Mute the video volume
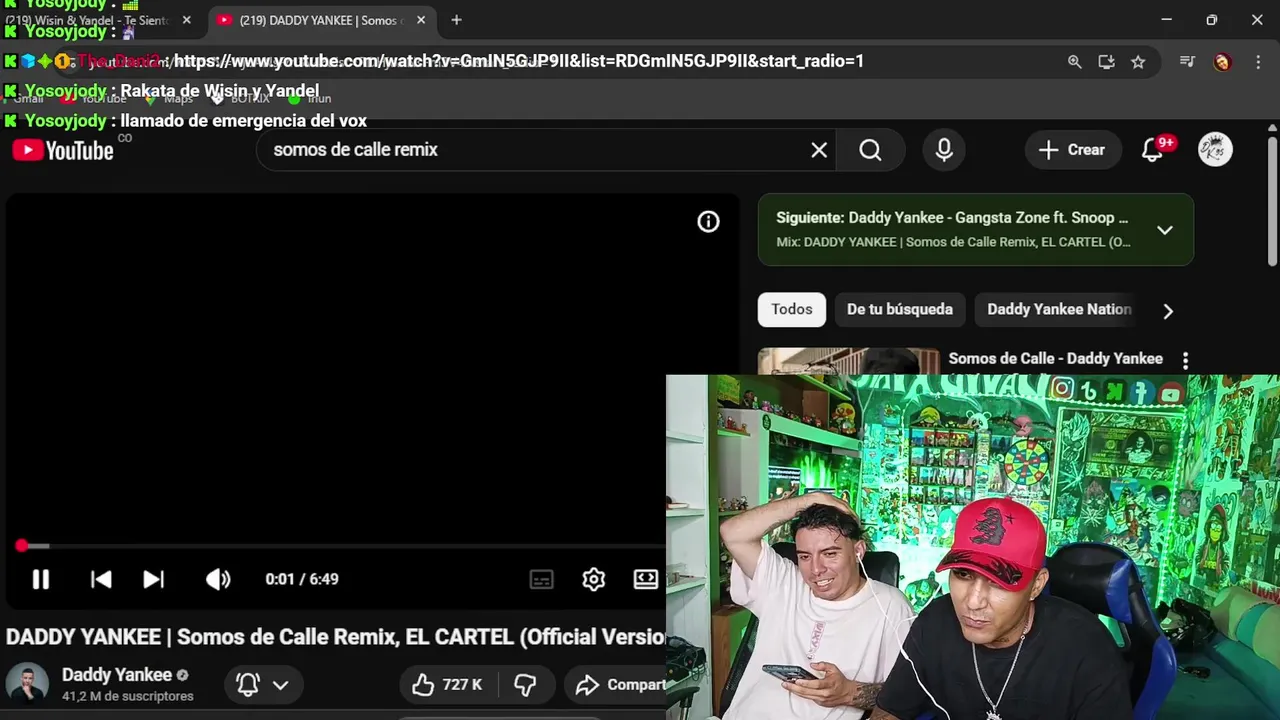 pos(218,579)
